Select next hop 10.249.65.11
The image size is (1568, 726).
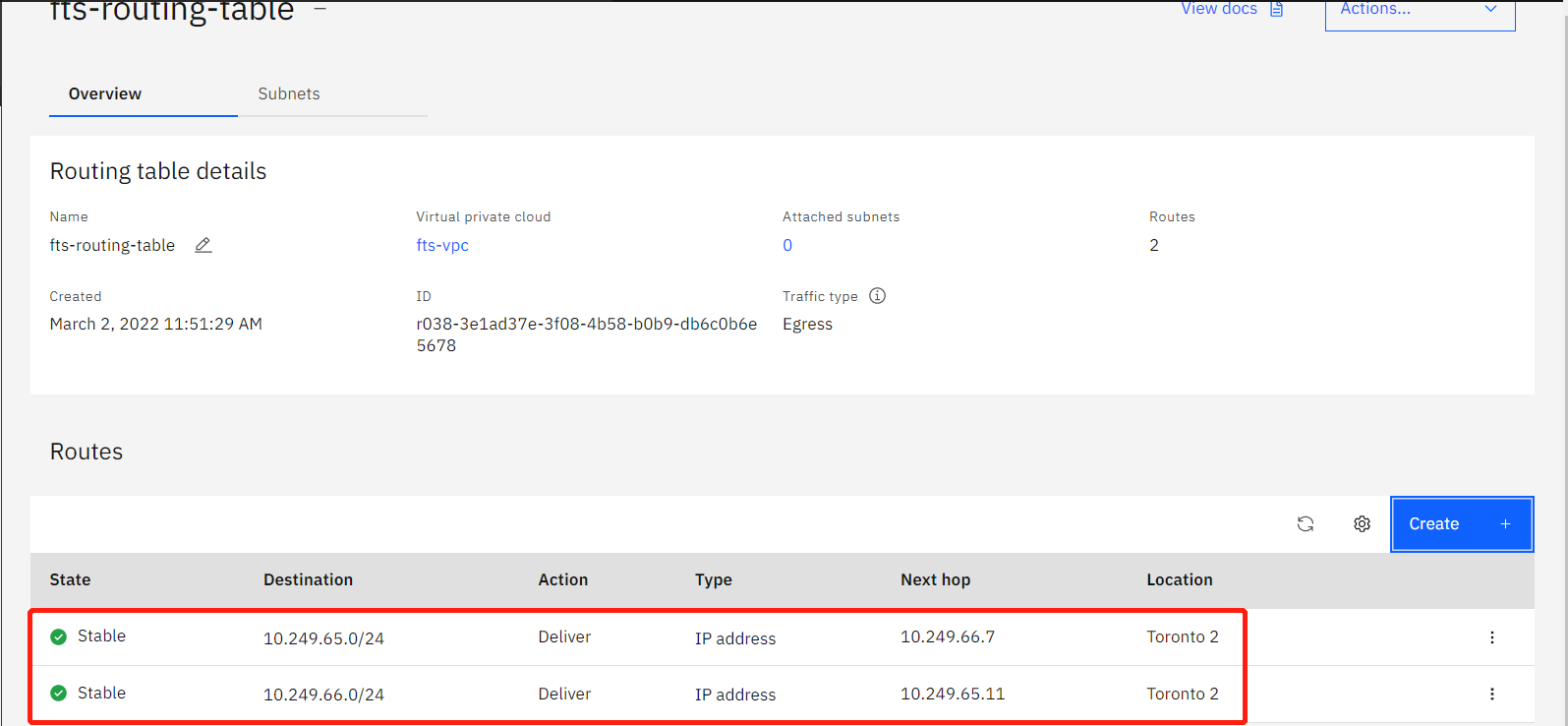pos(953,695)
